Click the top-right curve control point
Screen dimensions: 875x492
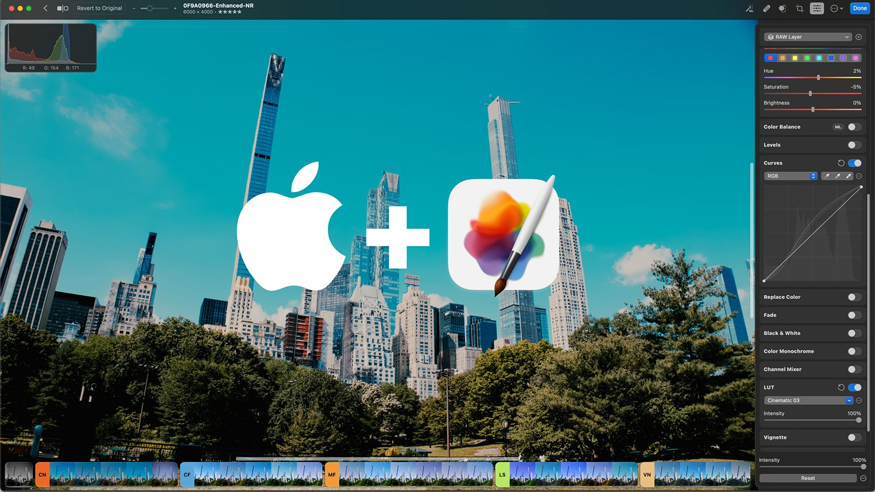861,187
